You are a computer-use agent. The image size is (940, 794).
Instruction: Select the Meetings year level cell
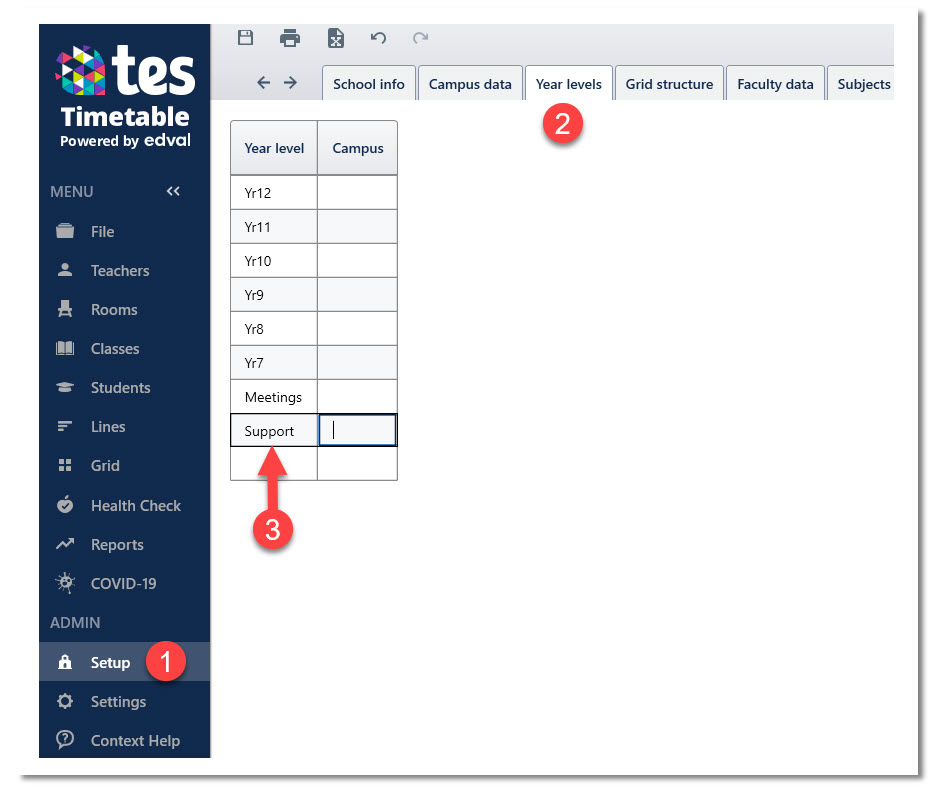coord(274,397)
